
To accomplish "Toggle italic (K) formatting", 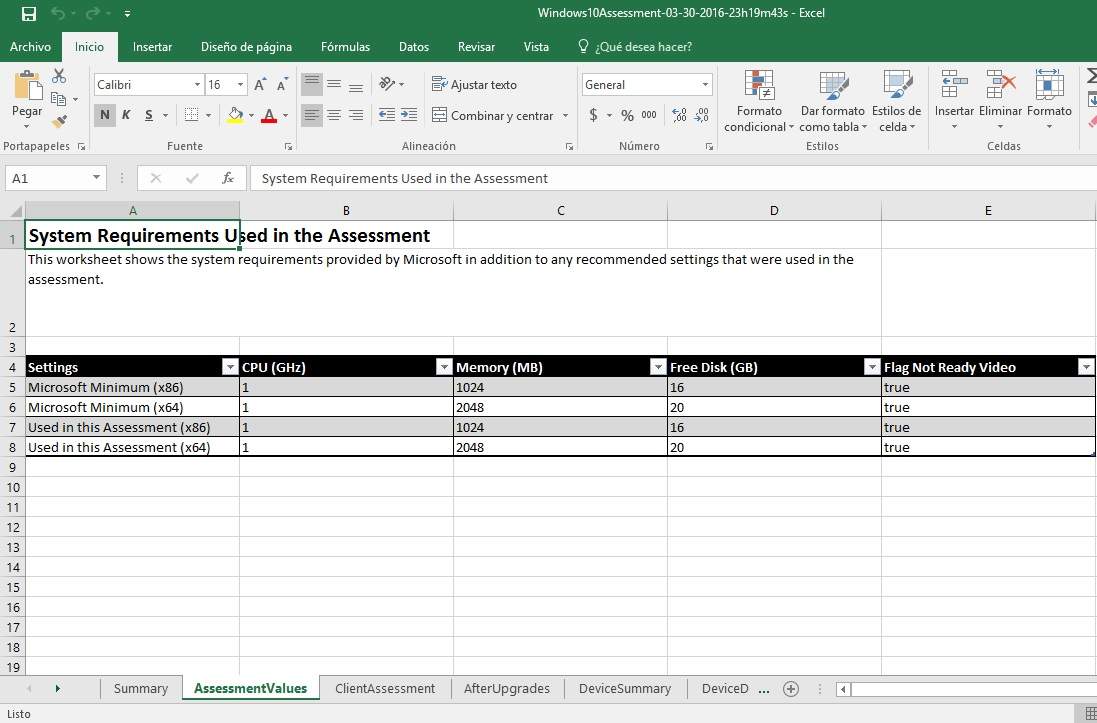I will [126, 115].
